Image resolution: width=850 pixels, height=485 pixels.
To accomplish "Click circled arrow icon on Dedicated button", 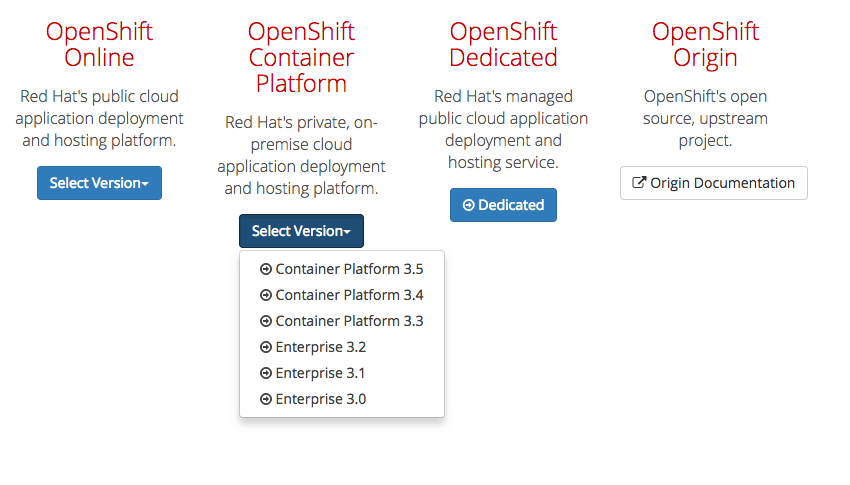I will (x=468, y=205).
